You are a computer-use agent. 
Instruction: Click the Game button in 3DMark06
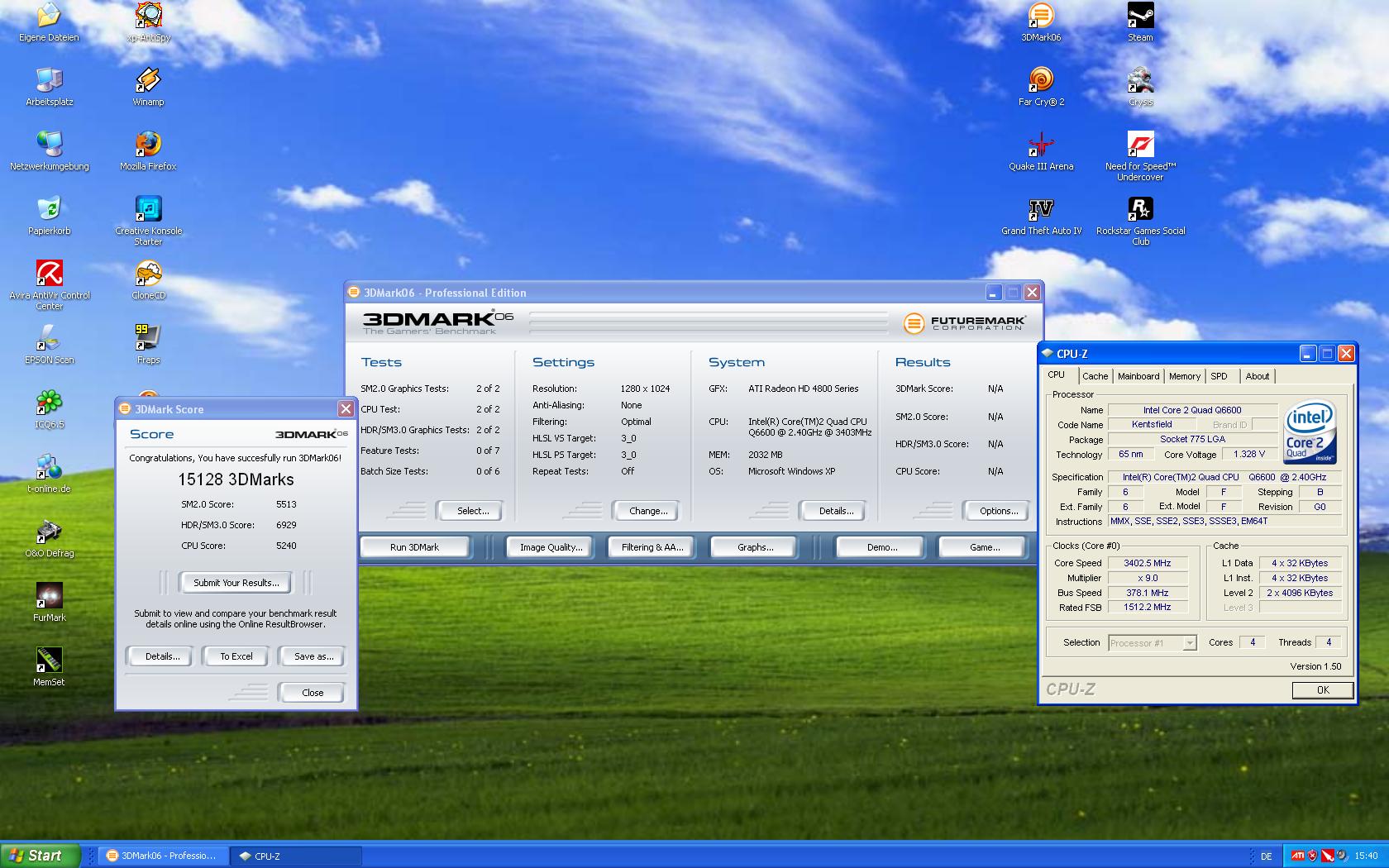click(x=984, y=547)
